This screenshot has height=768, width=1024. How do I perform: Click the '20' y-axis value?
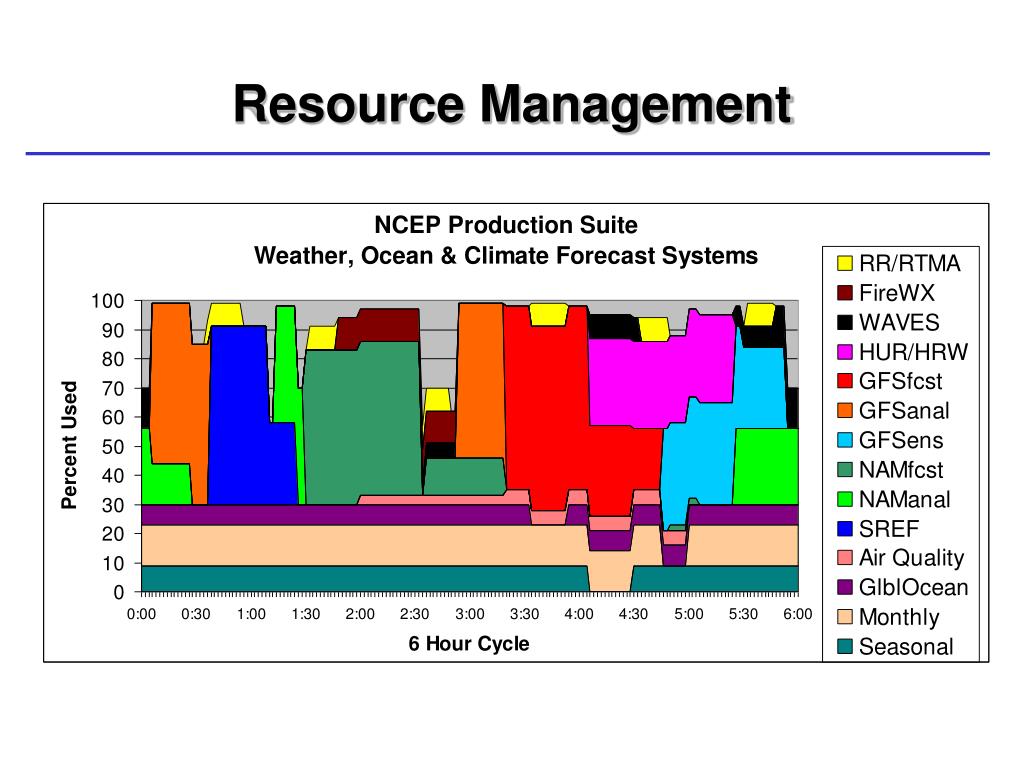click(112, 534)
